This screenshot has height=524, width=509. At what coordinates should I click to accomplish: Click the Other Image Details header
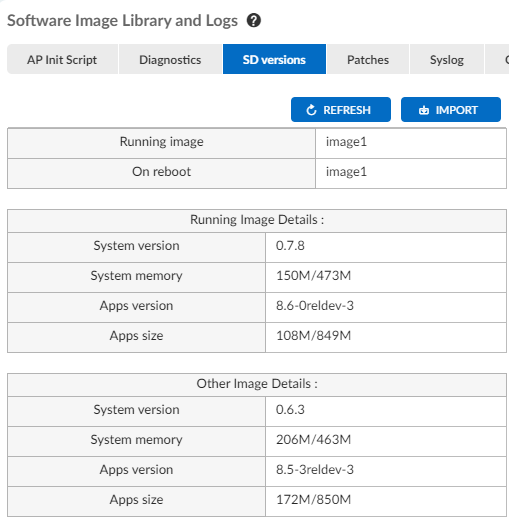257,384
